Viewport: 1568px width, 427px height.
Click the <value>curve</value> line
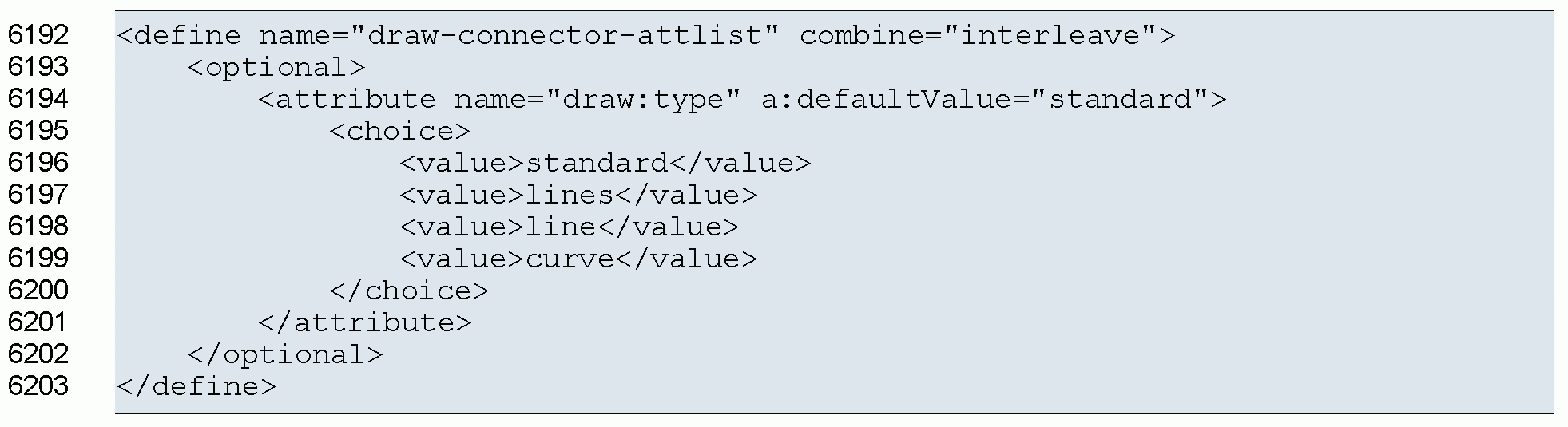(578, 259)
